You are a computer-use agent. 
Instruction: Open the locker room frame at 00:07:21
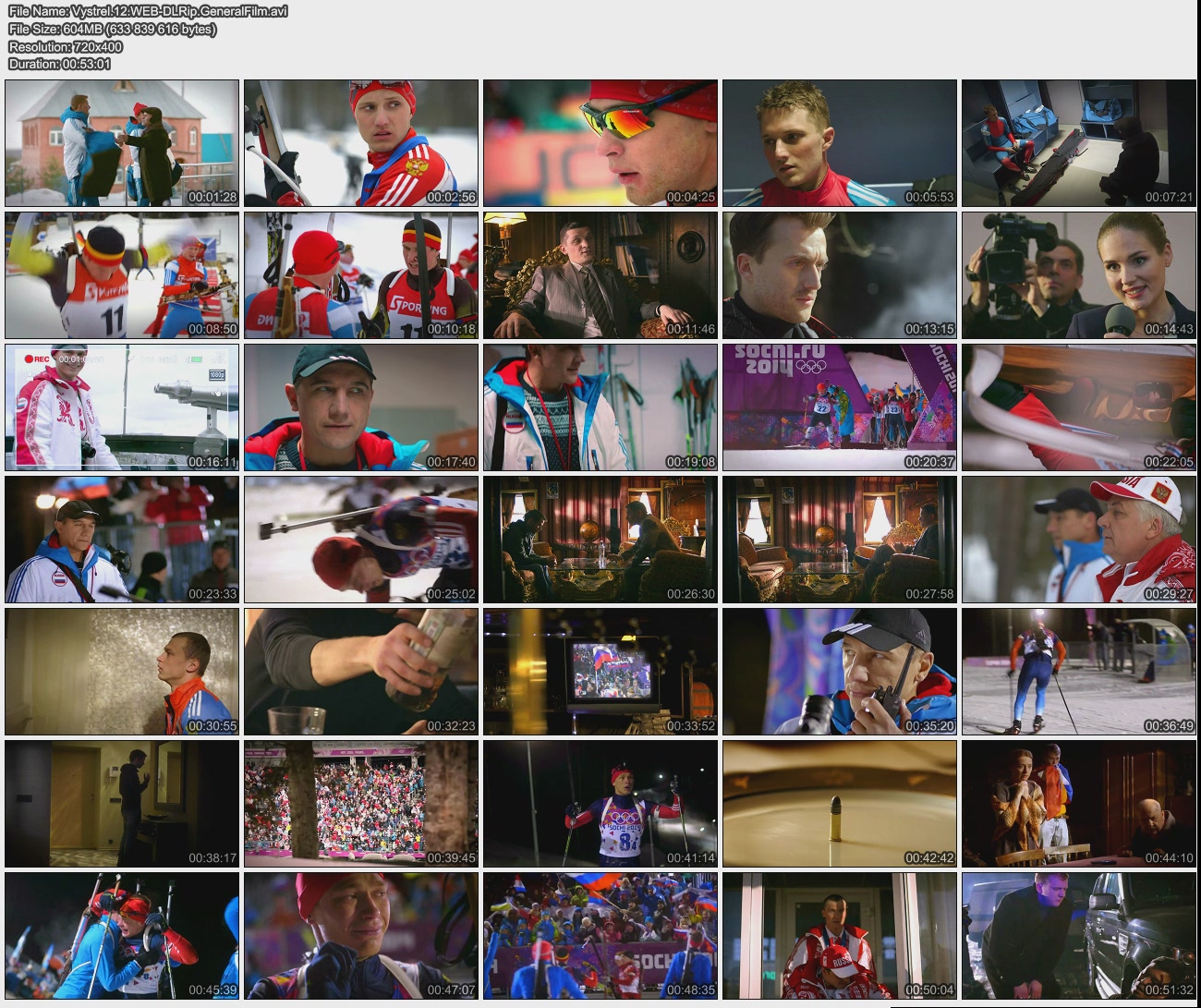tap(1078, 143)
